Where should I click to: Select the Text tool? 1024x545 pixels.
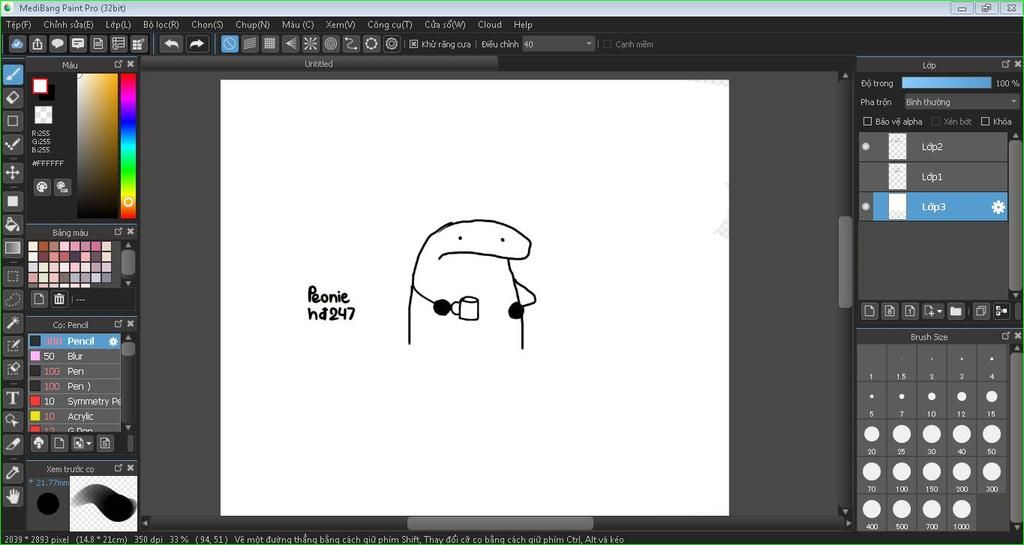click(x=12, y=397)
